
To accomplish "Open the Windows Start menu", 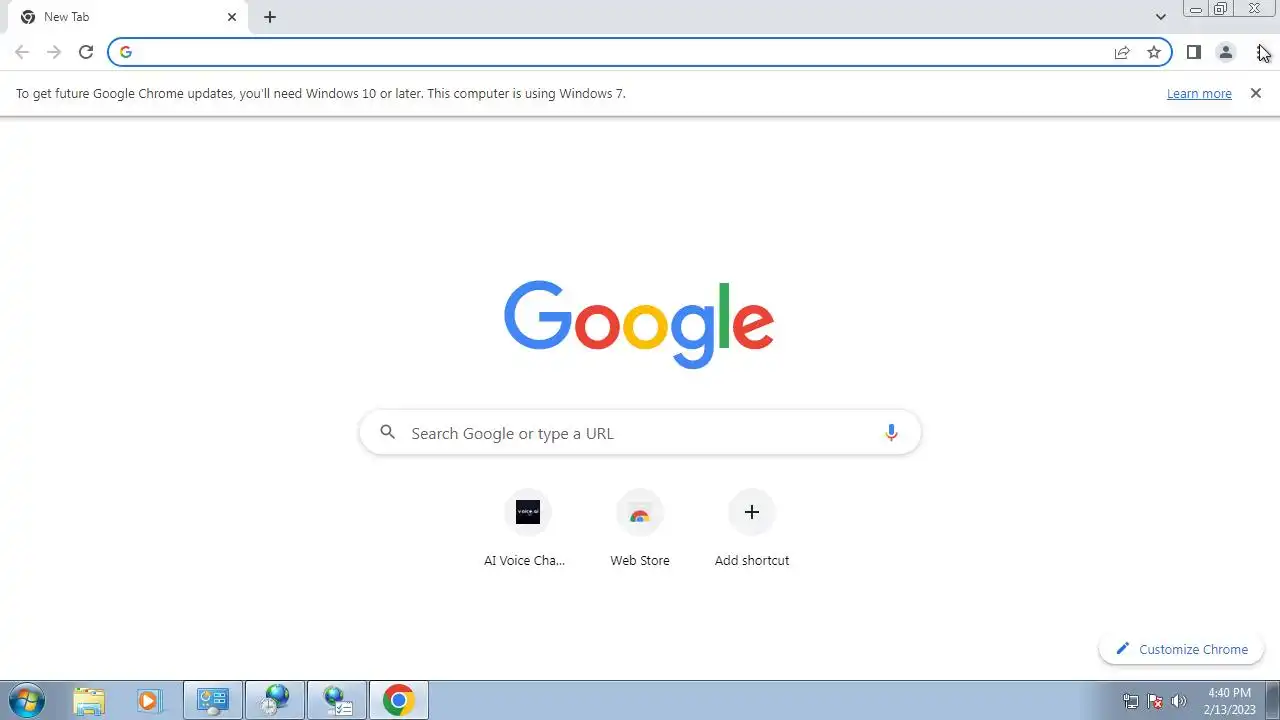I will [x=26, y=700].
